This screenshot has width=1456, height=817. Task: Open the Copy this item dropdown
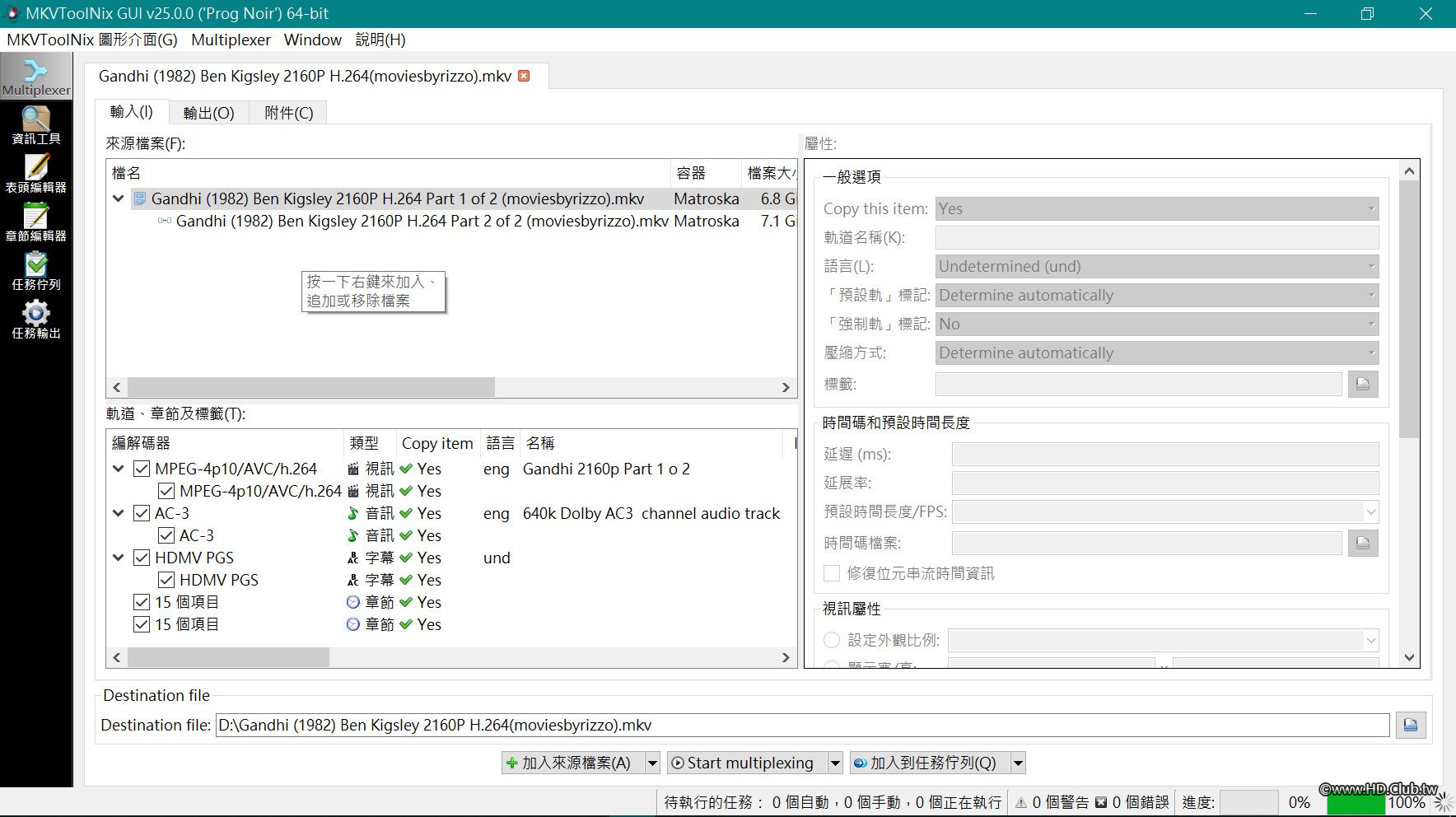1157,208
